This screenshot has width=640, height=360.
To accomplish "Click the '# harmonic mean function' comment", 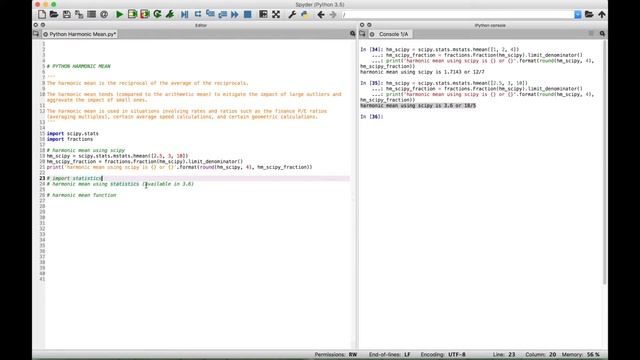I will [81, 195].
